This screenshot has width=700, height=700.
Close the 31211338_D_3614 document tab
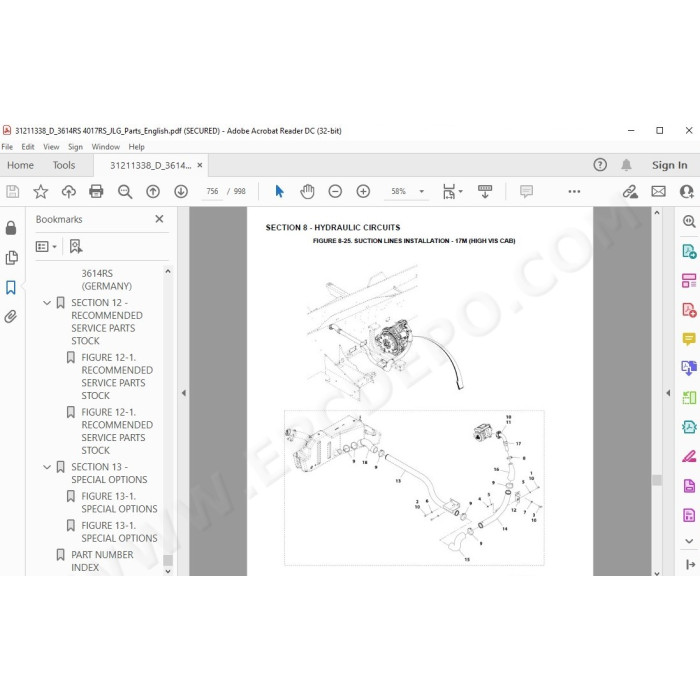pyautogui.click(x=200, y=165)
